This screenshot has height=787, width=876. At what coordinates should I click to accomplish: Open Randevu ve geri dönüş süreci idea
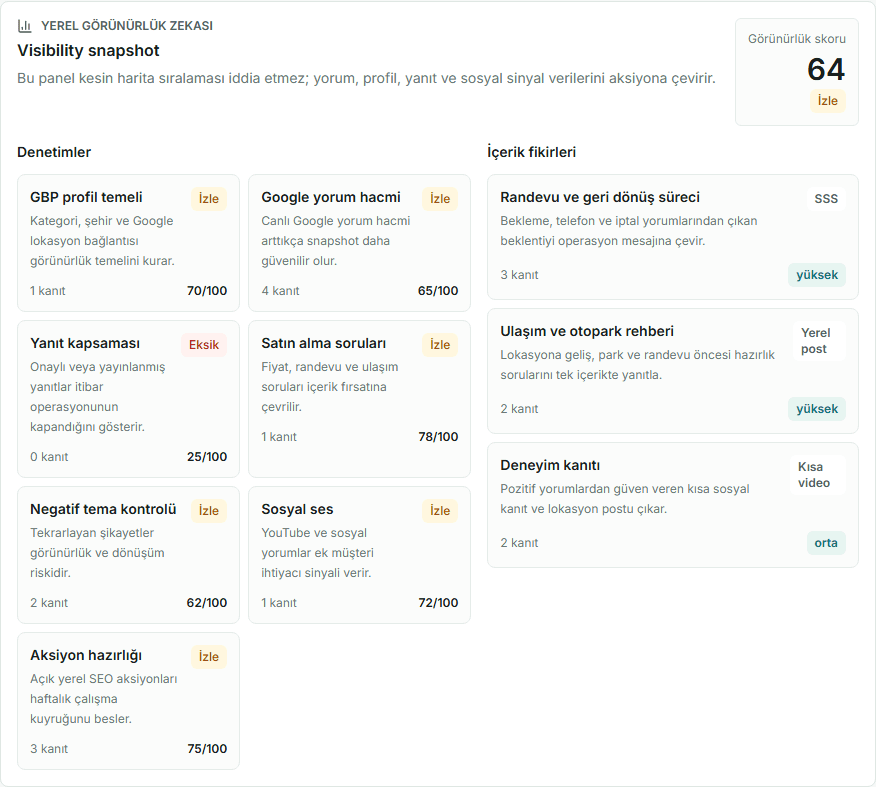(600, 197)
